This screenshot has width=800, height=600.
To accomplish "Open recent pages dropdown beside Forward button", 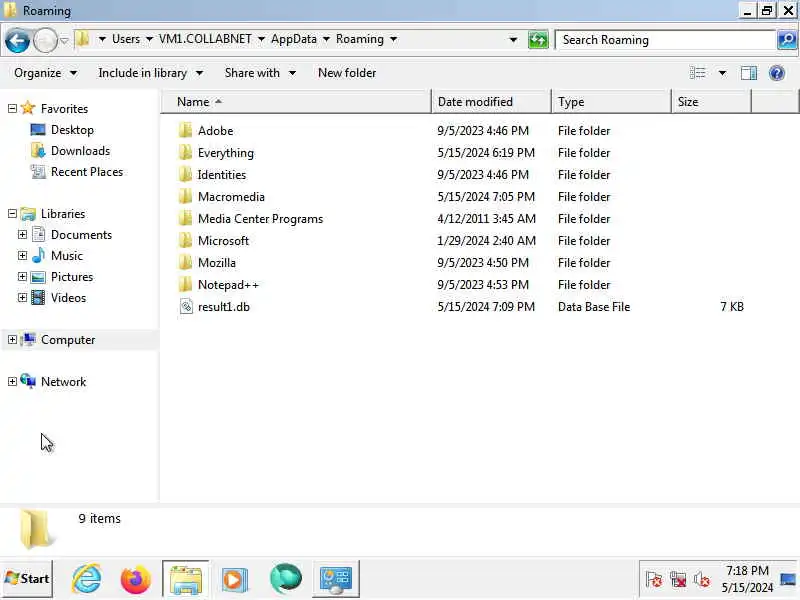I will pyautogui.click(x=64, y=40).
